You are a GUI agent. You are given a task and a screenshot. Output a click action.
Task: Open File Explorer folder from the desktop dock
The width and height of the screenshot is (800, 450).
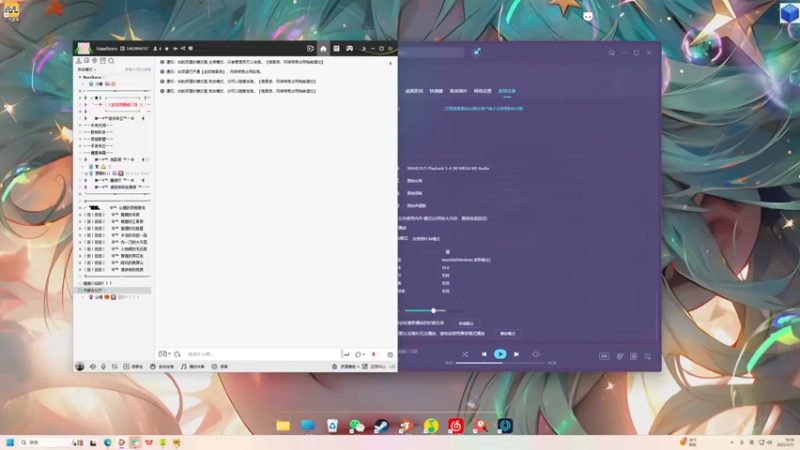[283, 426]
